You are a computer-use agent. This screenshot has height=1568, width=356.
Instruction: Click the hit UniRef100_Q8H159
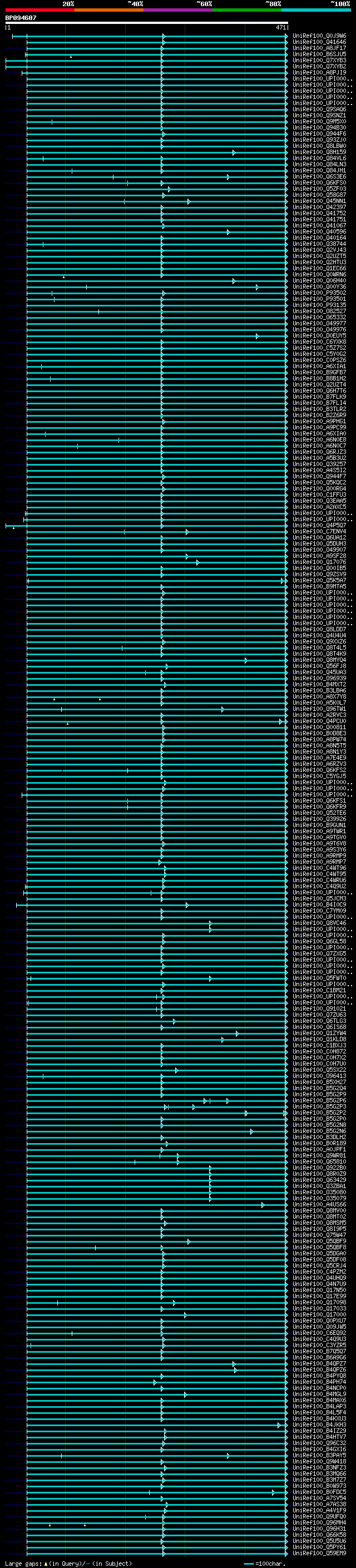click(319, 152)
